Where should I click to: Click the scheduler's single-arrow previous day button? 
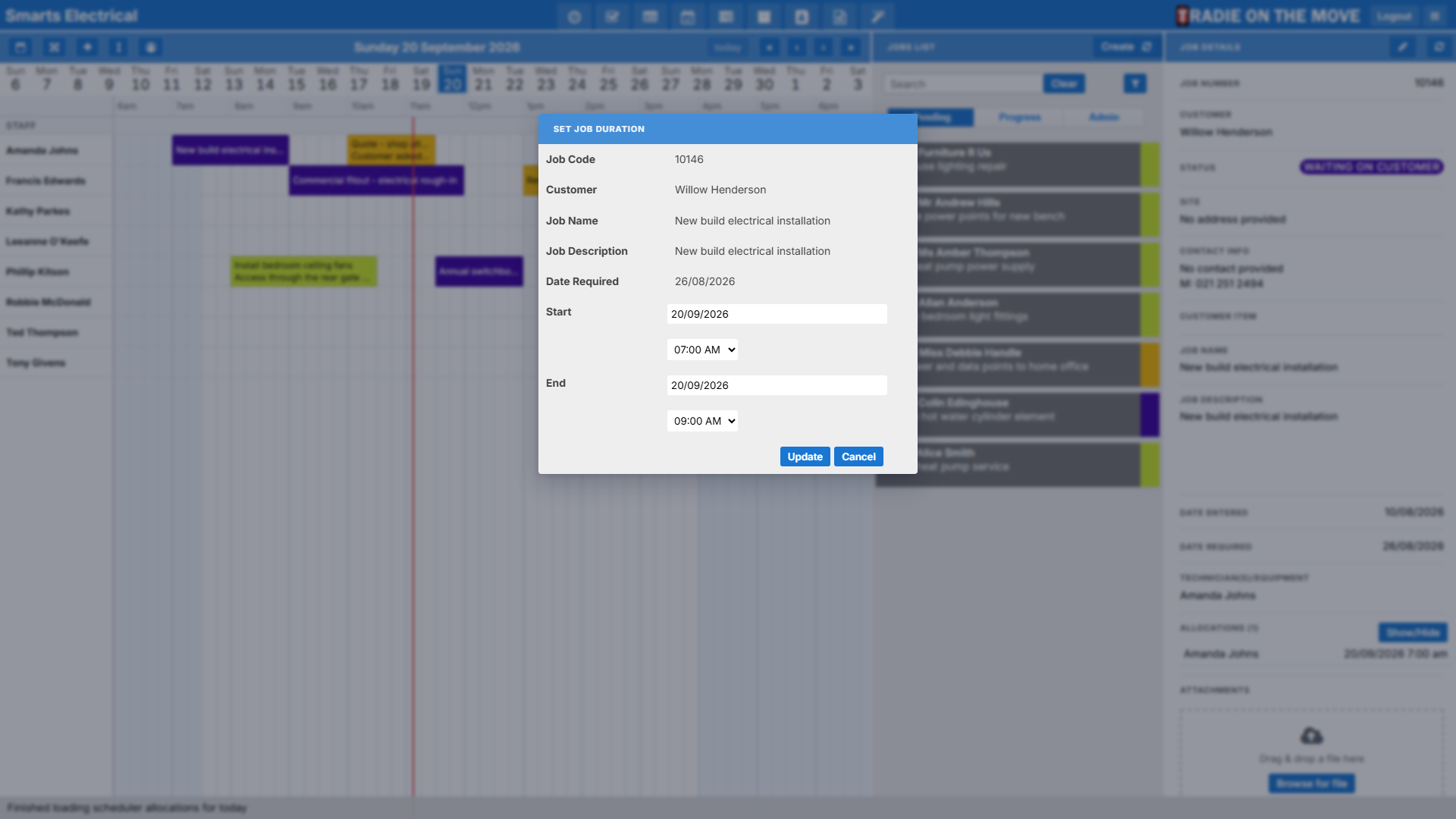pyautogui.click(x=796, y=48)
